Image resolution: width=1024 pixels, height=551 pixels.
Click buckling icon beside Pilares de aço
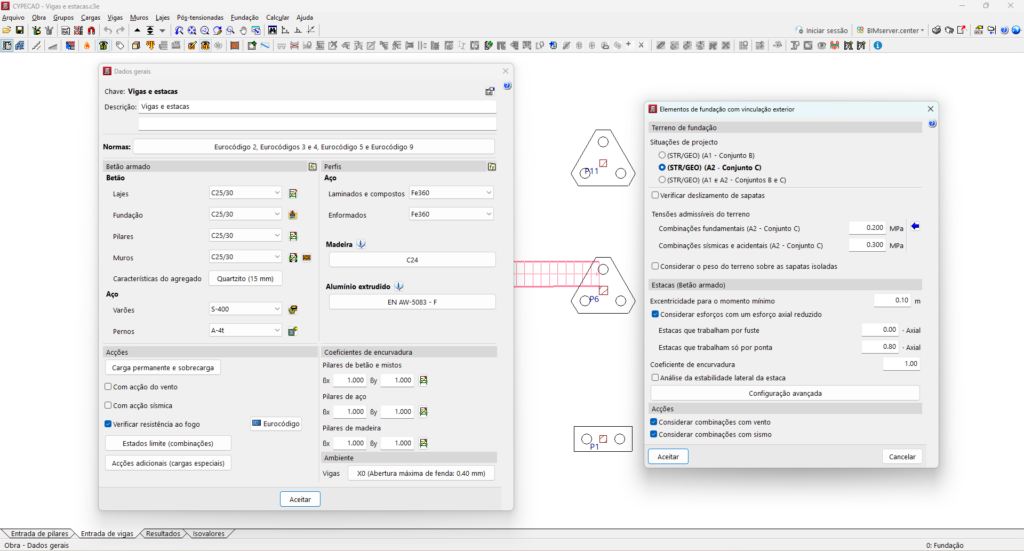[423, 411]
